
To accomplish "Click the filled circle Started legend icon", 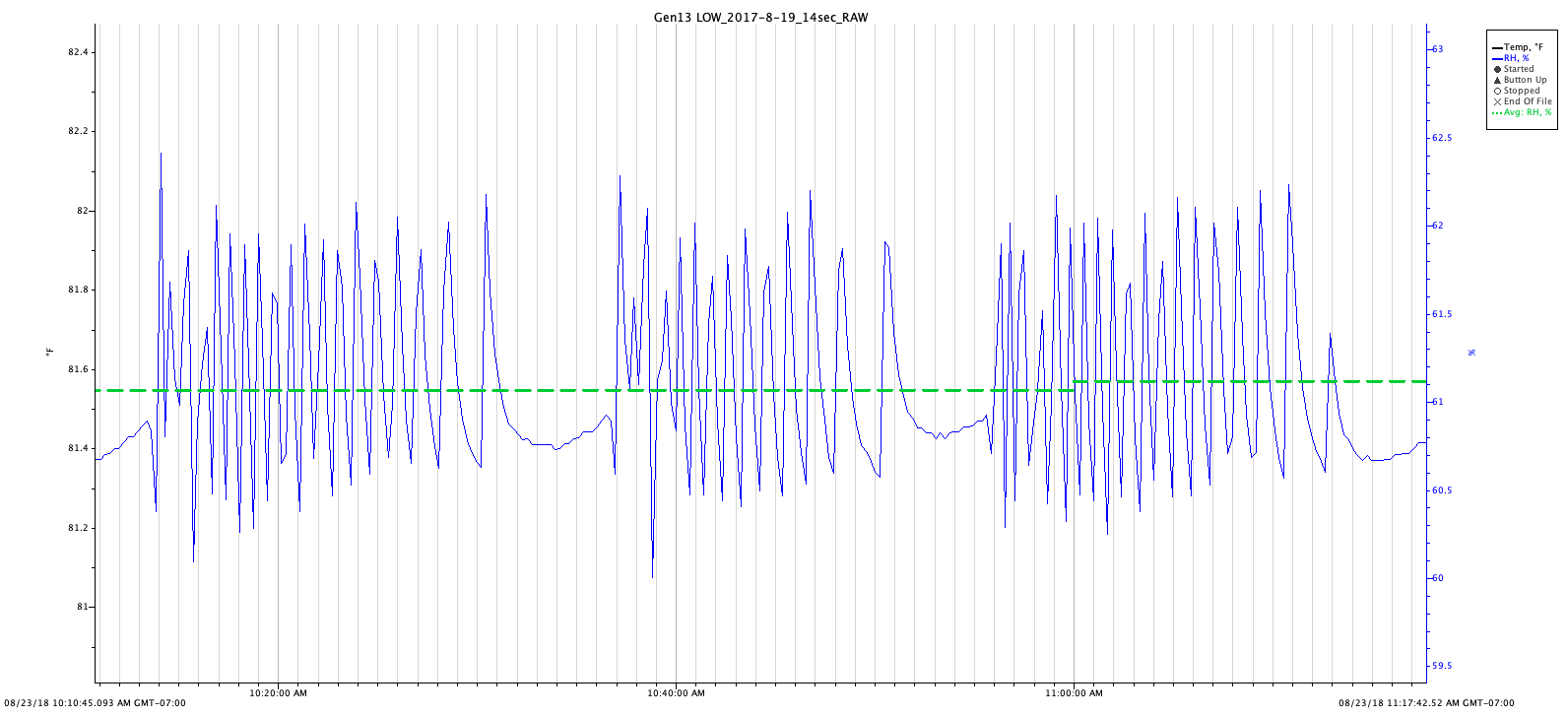I will [1497, 69].
